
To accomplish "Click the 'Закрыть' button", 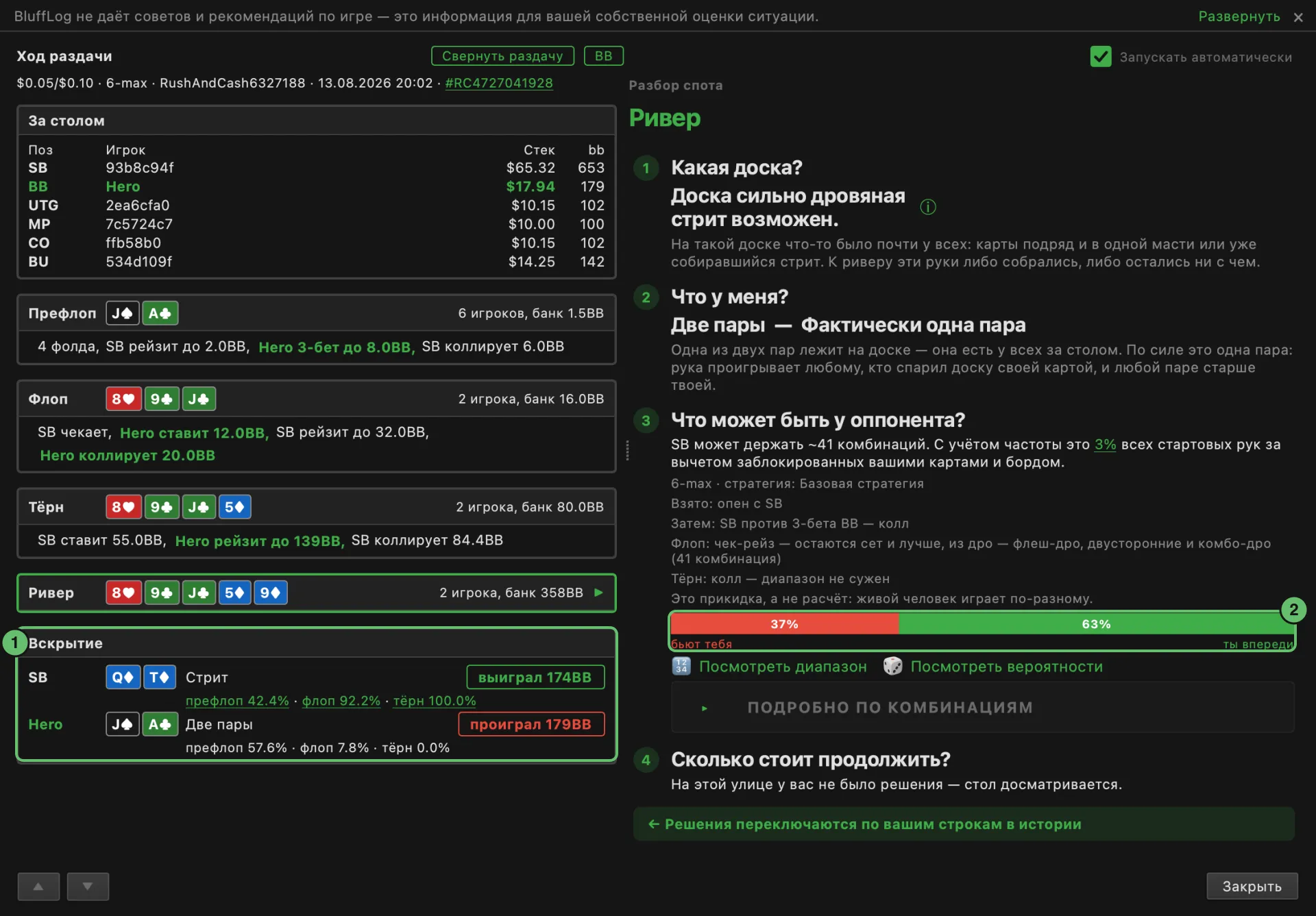I will tap(1252, 886).
